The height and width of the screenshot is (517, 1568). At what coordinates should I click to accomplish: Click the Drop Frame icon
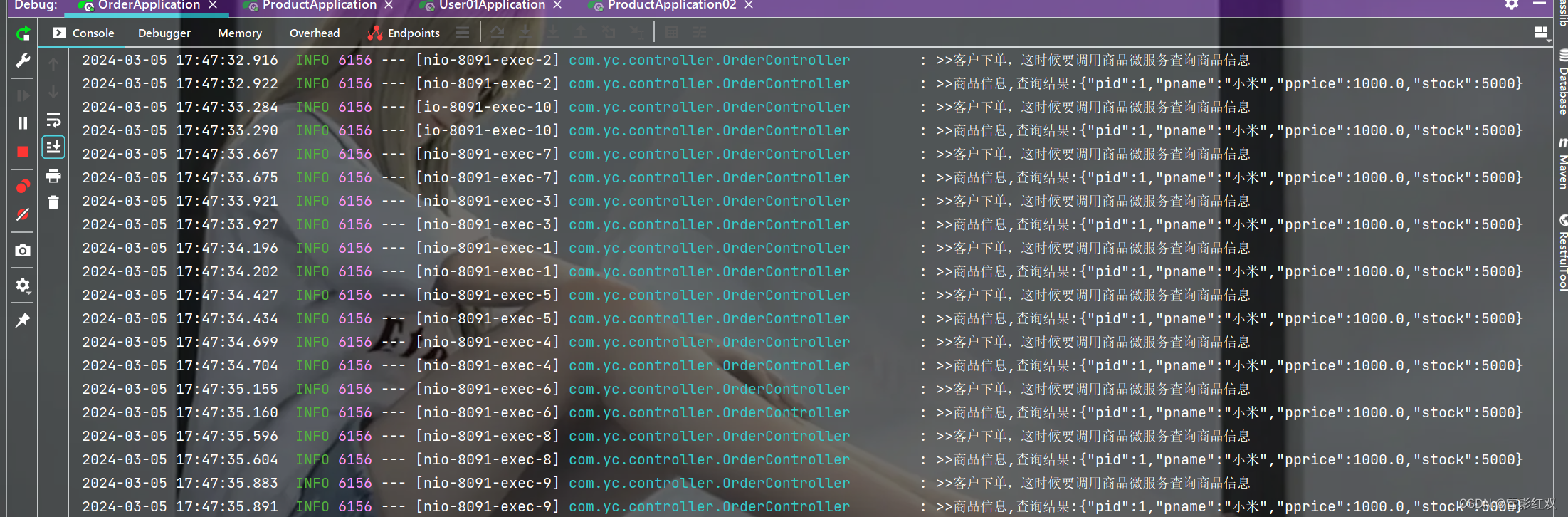(x=608, y=33)
